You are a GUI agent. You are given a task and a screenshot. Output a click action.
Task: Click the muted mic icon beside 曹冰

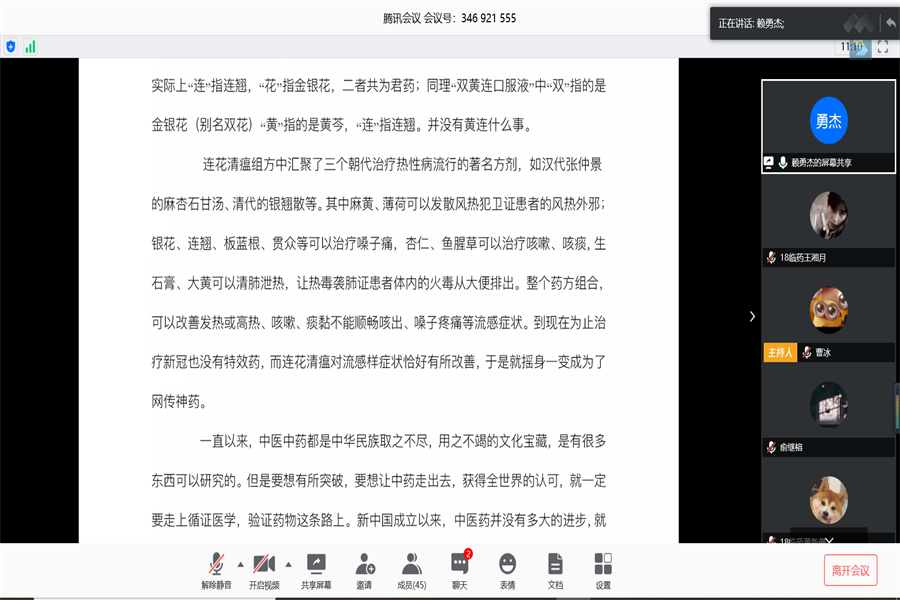807,353
